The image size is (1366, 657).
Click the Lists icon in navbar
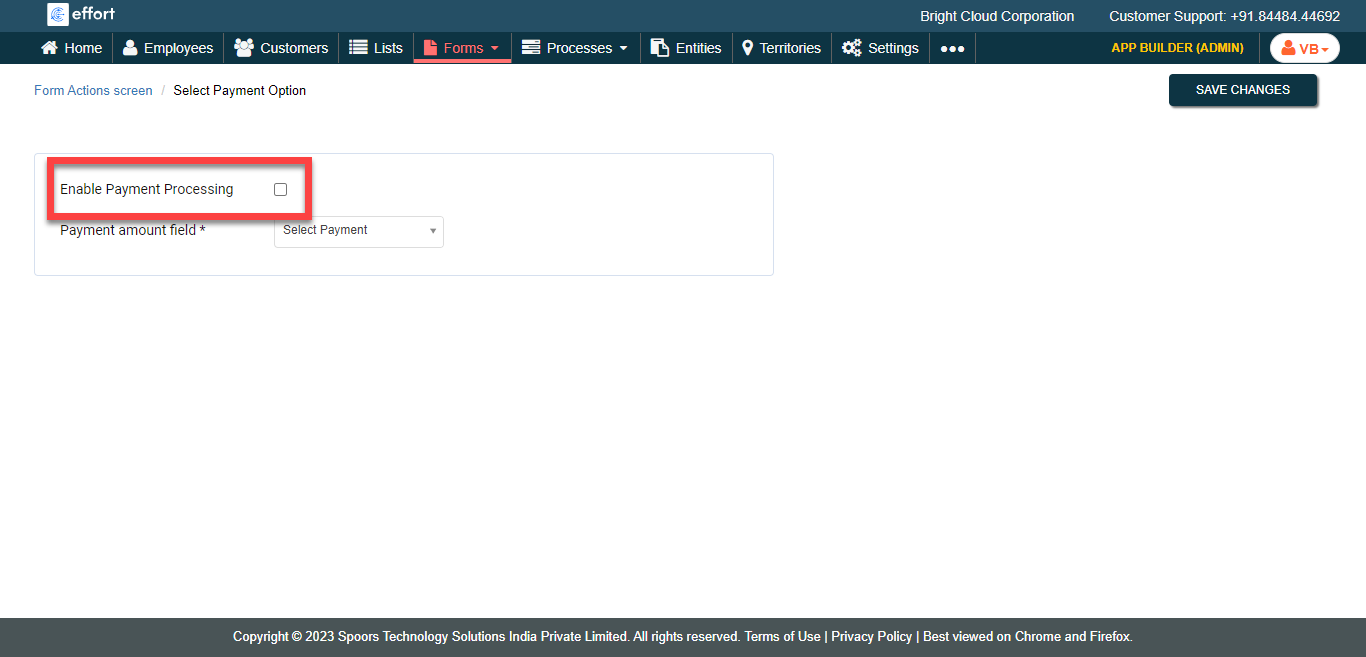pyautogui.click(x=358, y=48)
